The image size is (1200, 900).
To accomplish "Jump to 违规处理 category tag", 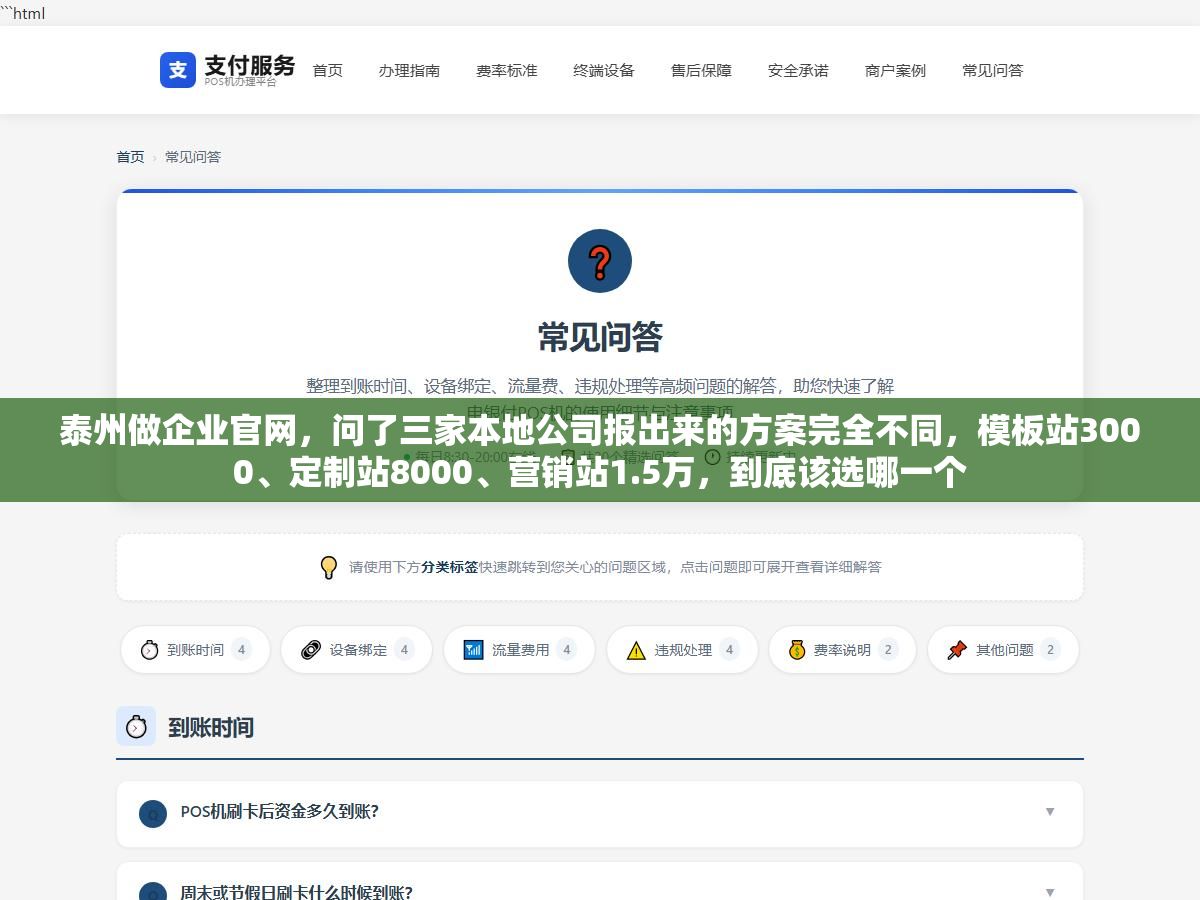I will (682, 650).
